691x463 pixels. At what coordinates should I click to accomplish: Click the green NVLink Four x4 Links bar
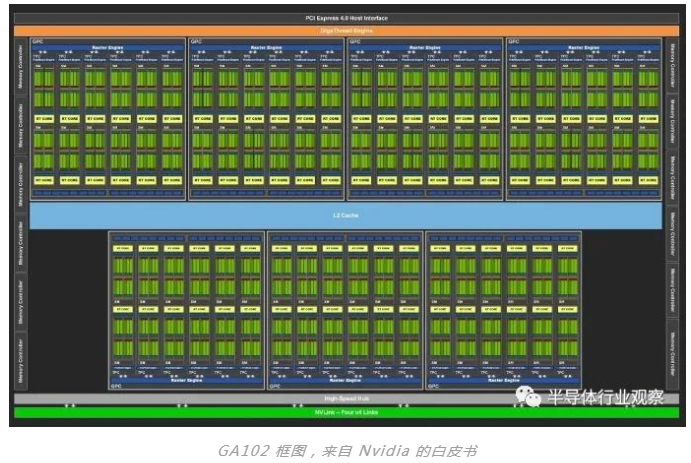tap(345, 412)
